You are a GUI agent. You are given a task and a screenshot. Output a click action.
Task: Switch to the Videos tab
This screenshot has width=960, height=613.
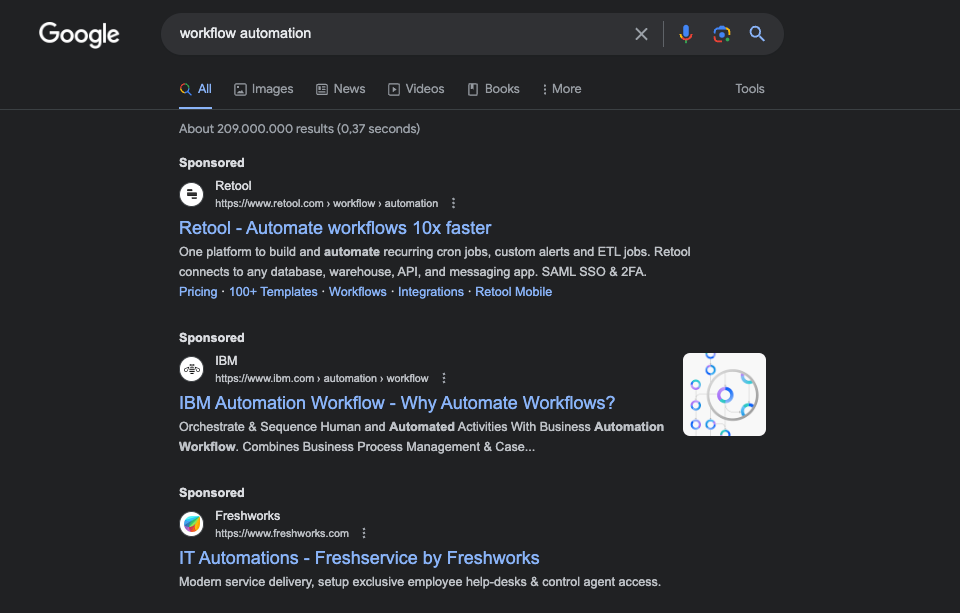click(x=416, y=89)
